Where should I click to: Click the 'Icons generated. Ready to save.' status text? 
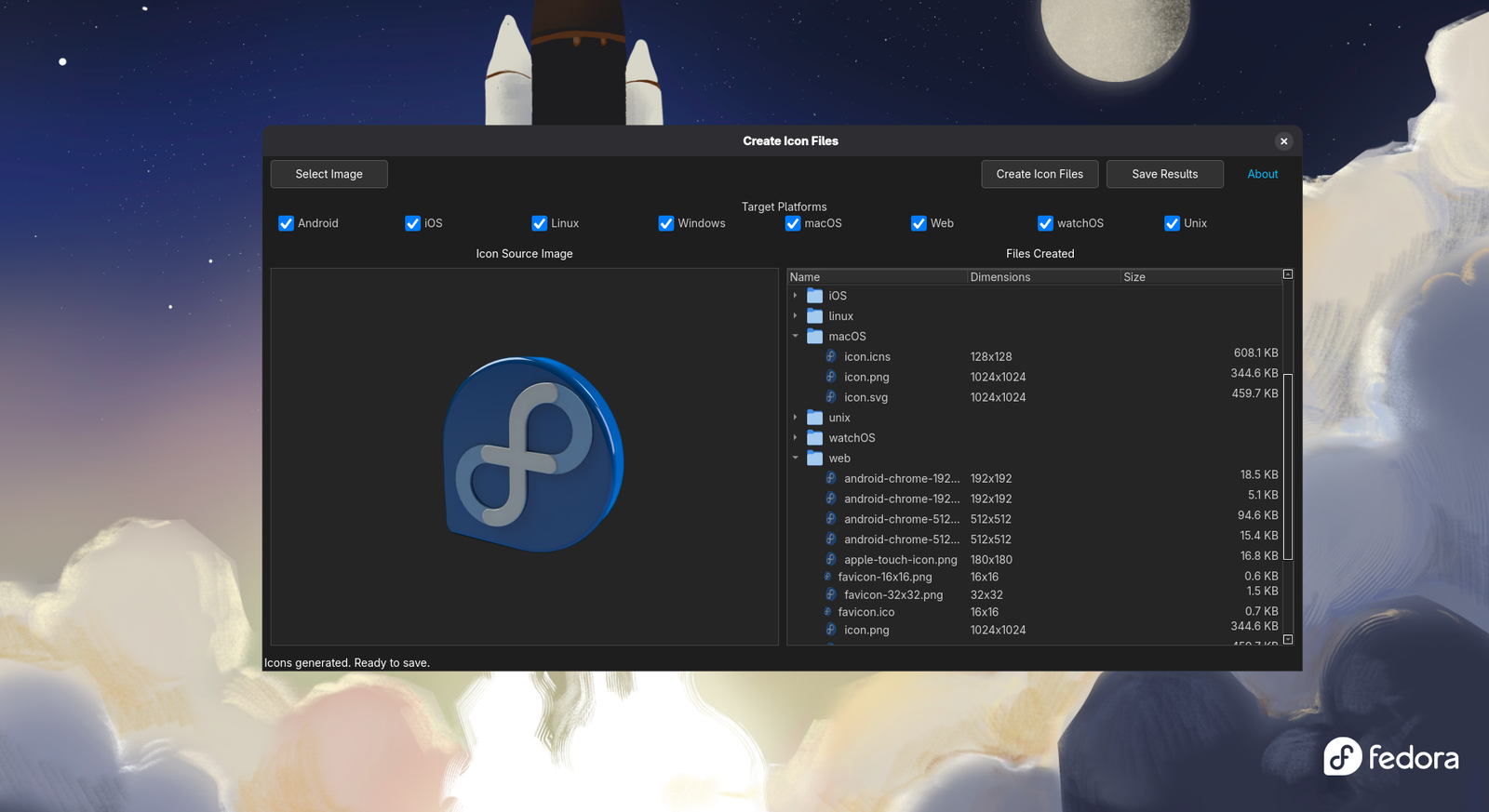(347, 663)
